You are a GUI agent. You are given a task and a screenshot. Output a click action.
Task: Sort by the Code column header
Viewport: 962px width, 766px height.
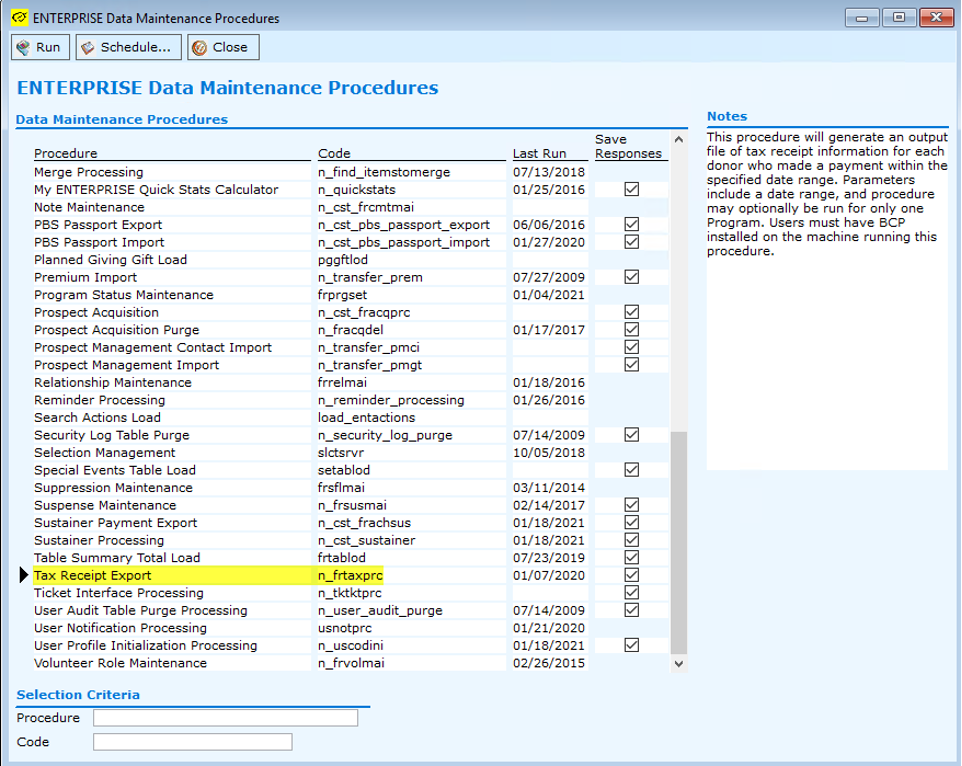pyautogui.click(x=334, y=153)
